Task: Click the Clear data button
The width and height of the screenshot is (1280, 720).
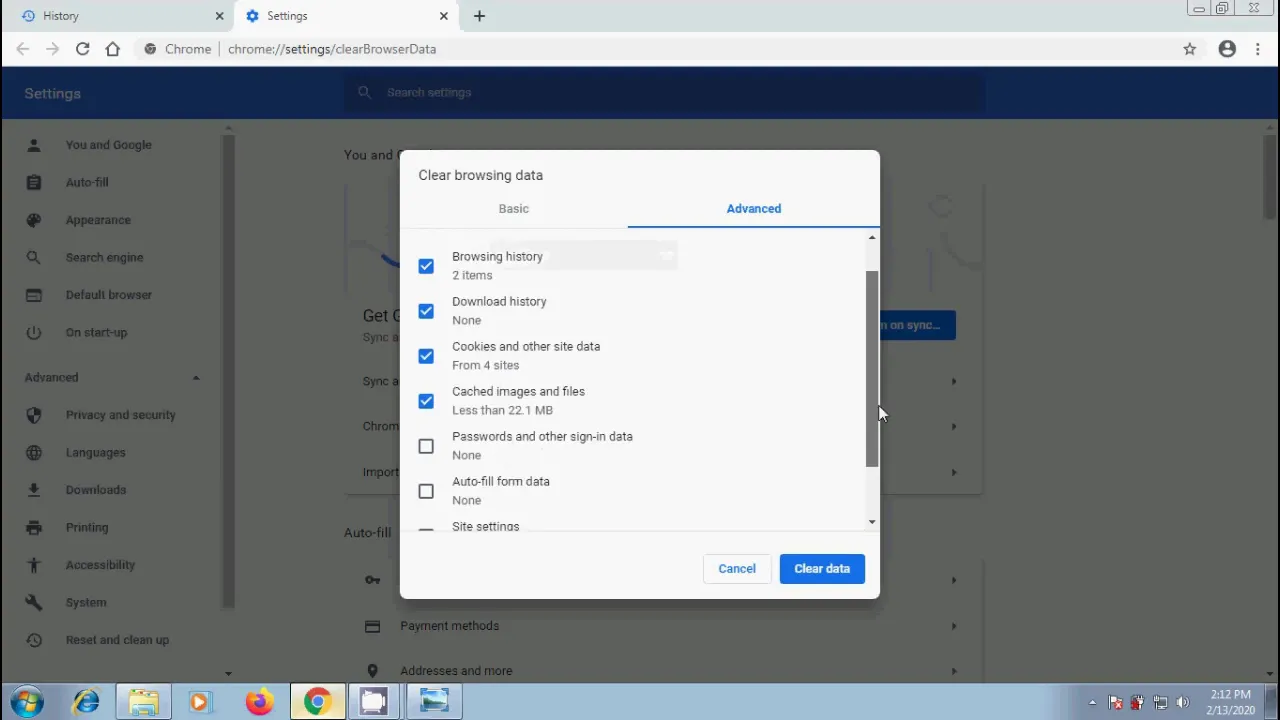Action: tap(822, 568)
